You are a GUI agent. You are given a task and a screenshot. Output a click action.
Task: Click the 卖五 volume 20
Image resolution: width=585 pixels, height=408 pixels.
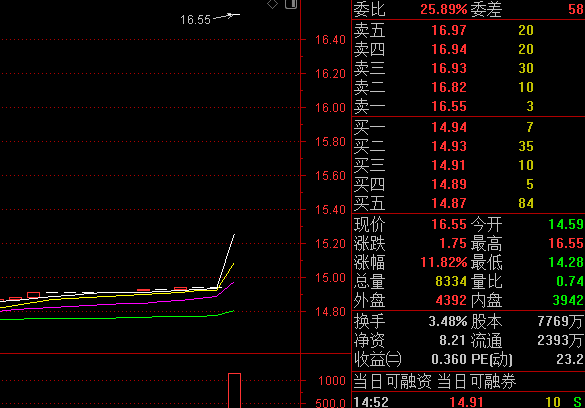coord(526,30)
